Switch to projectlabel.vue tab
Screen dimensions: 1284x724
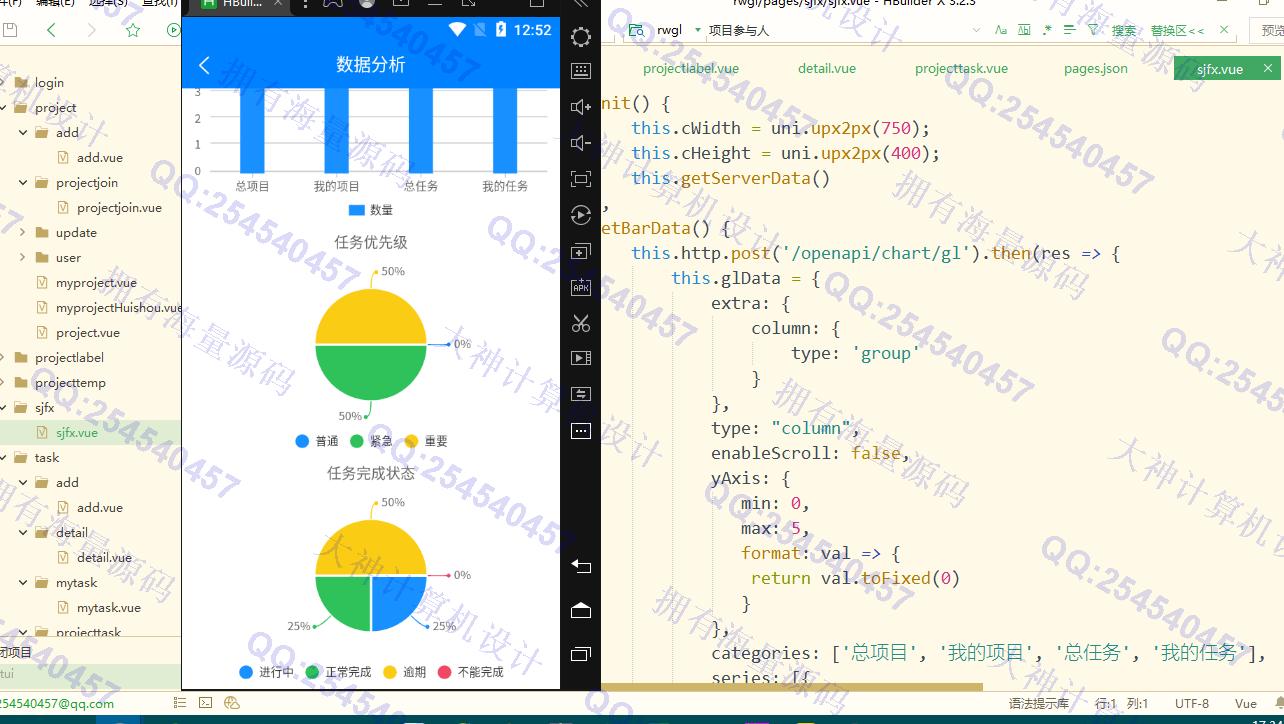[691, 69]
